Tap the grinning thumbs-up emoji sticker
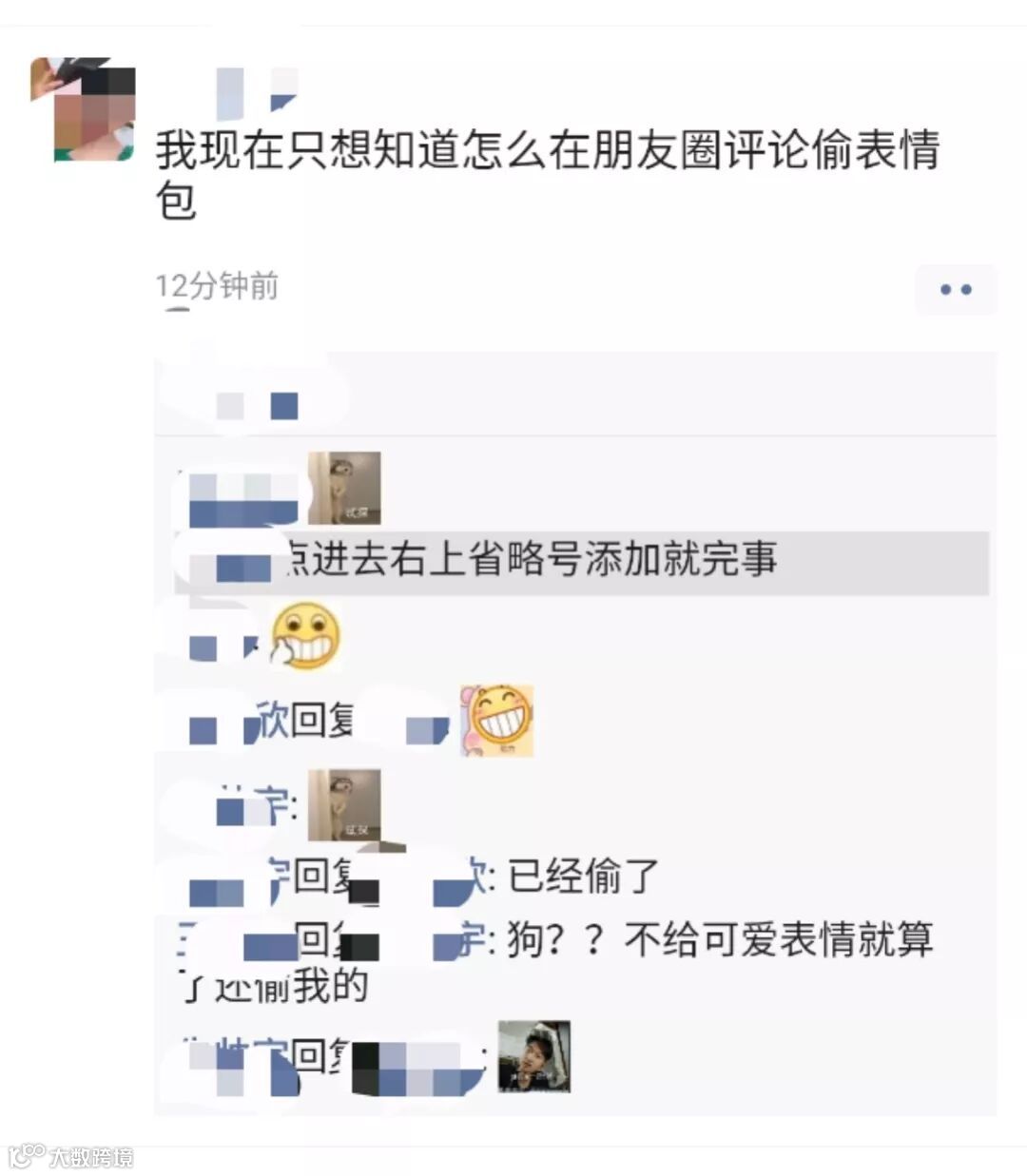The height and width of the screenshot is (1176, 1027). [305, 636]
